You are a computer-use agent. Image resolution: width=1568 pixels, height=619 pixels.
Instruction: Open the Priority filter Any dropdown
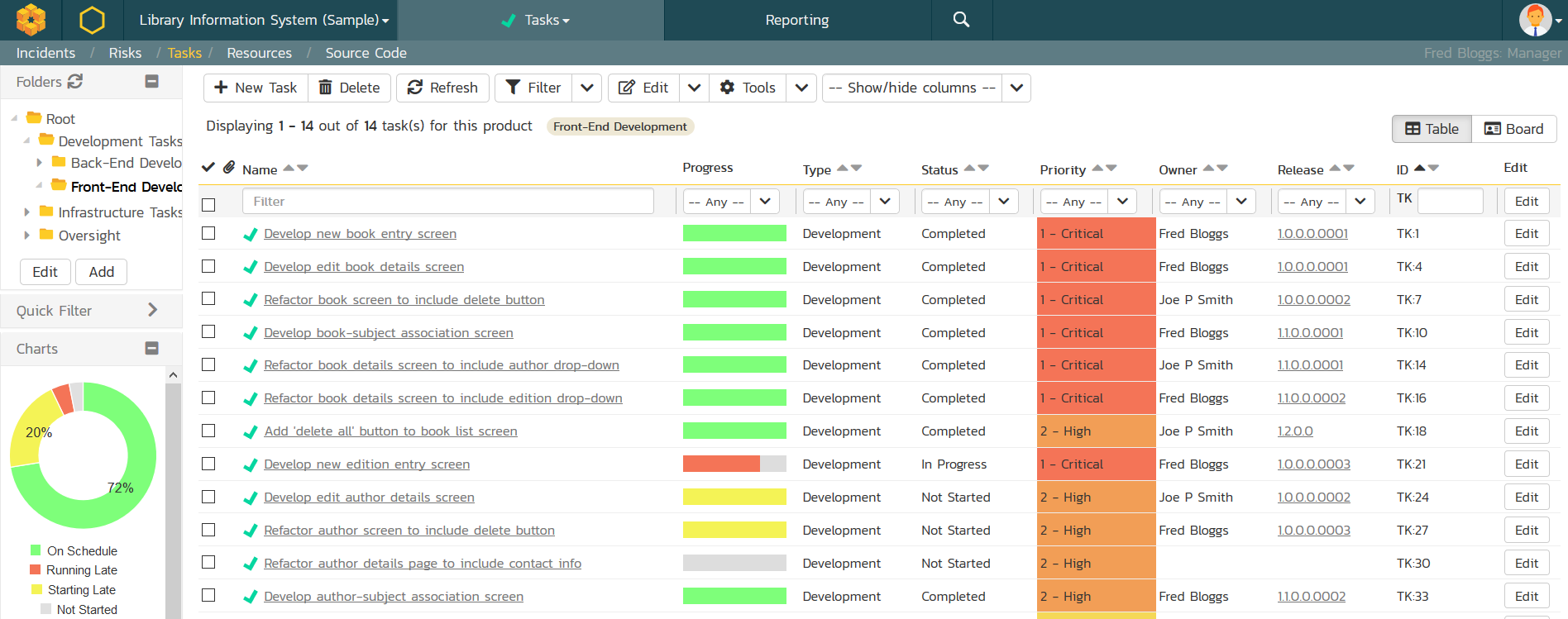coord(1088,202)
